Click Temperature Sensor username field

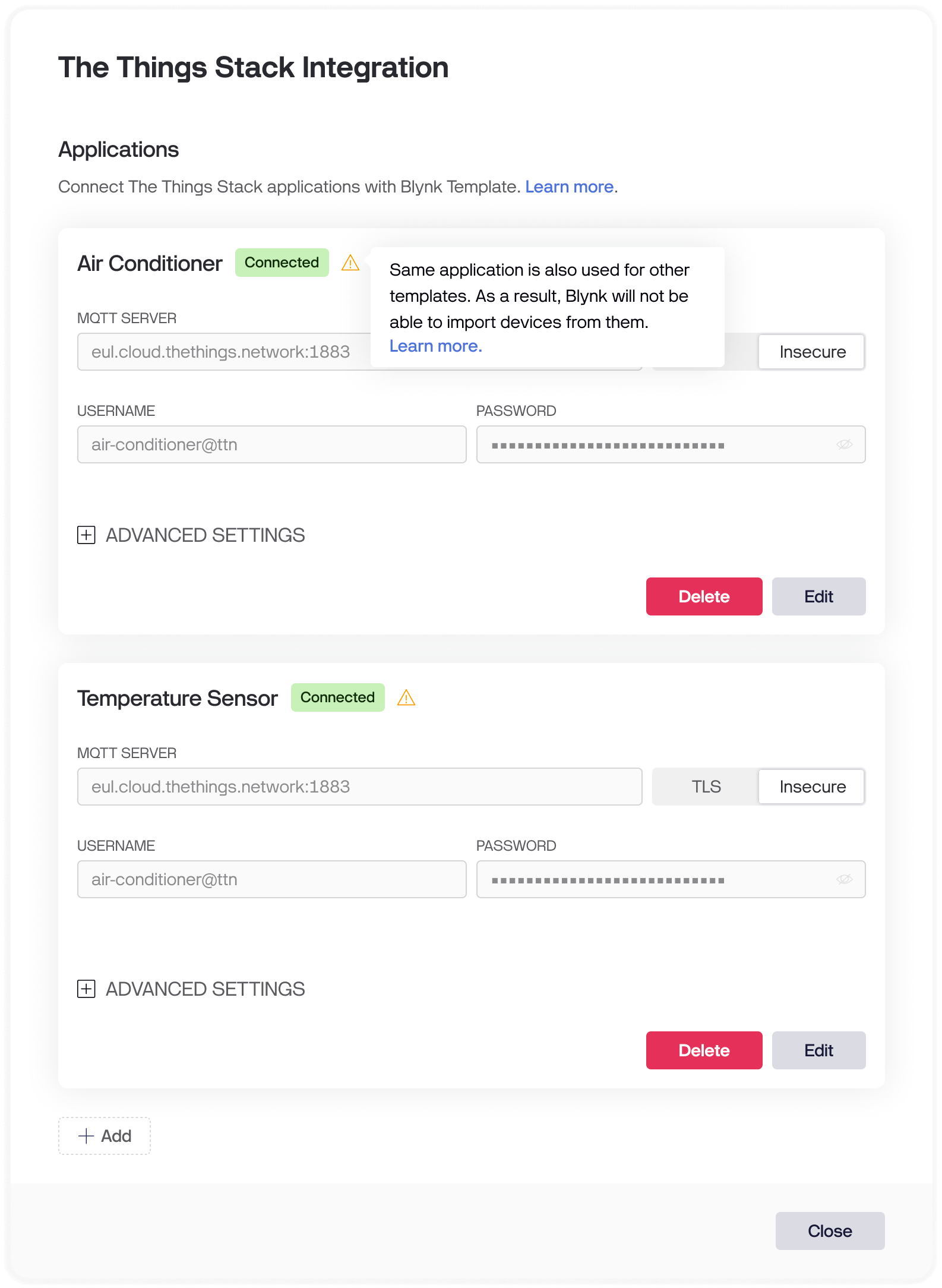pyautogui.click(x=271, y=879)
